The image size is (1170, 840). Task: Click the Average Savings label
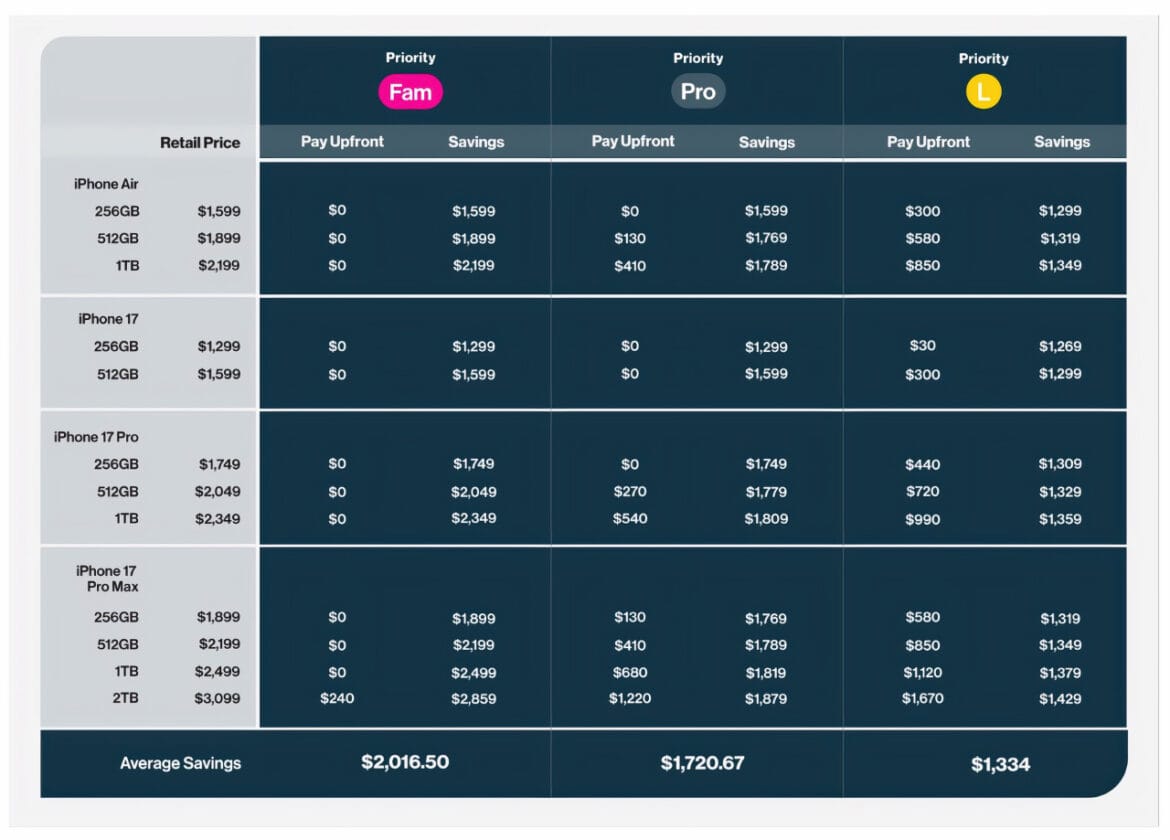181,763
